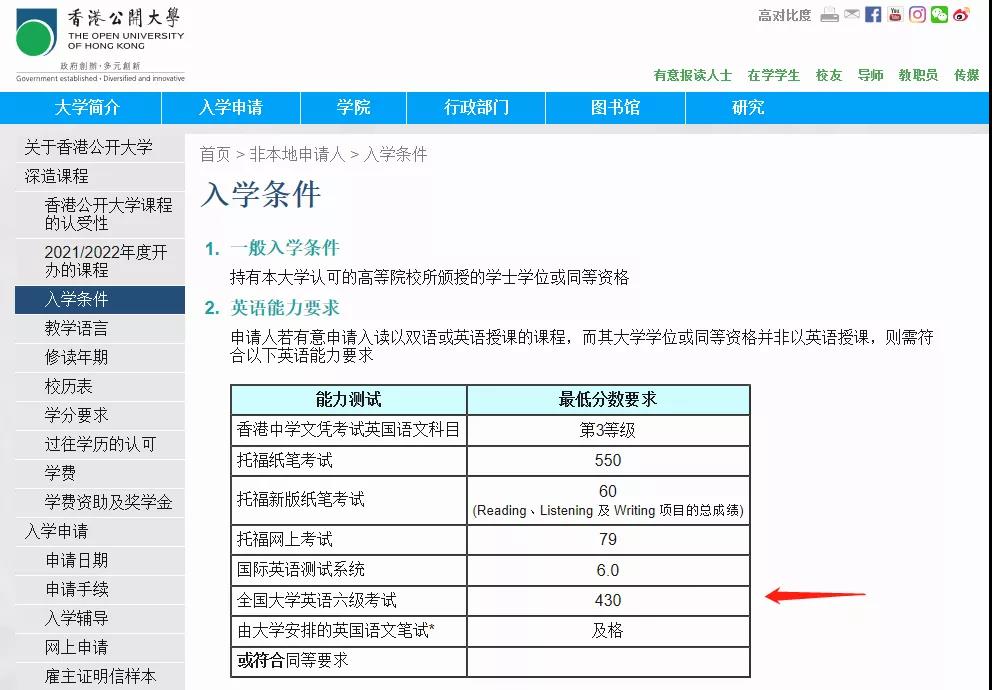Click 第3等级 score cell
Image resolution: width=992 pixels, height=690 pixels.
(608, 430)
